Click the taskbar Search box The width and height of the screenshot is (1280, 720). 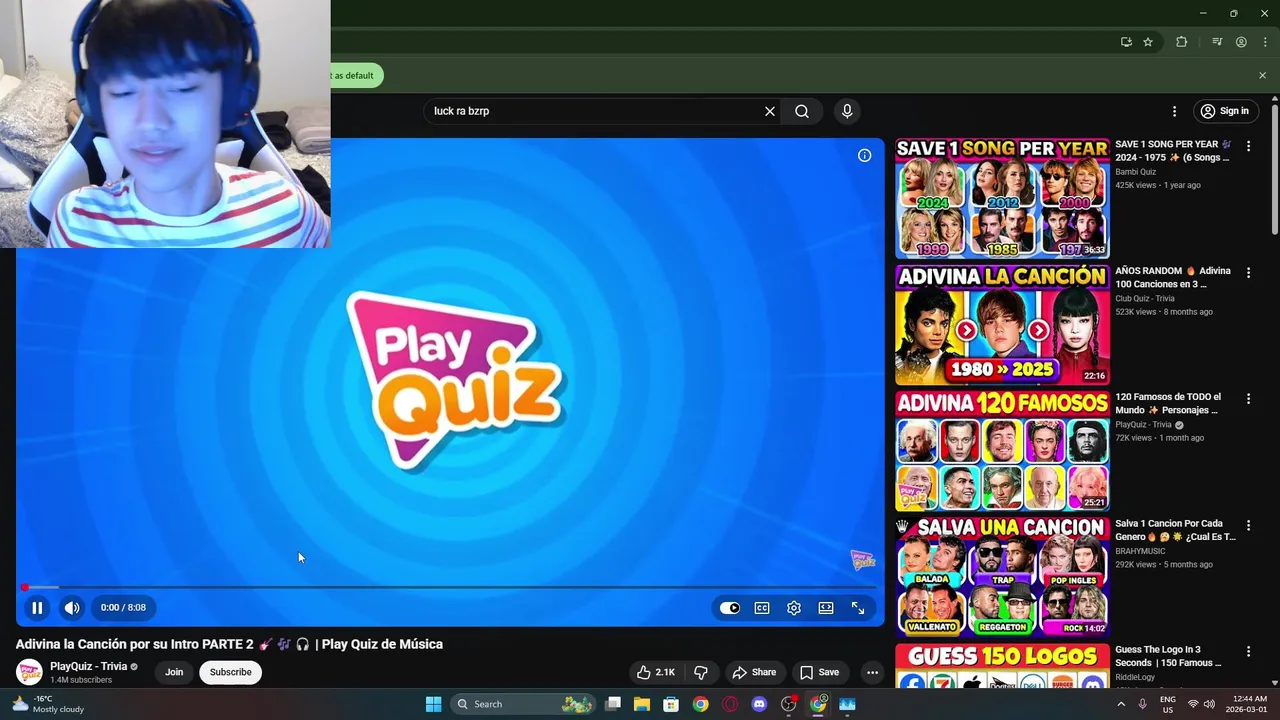(x=523, y=704)
